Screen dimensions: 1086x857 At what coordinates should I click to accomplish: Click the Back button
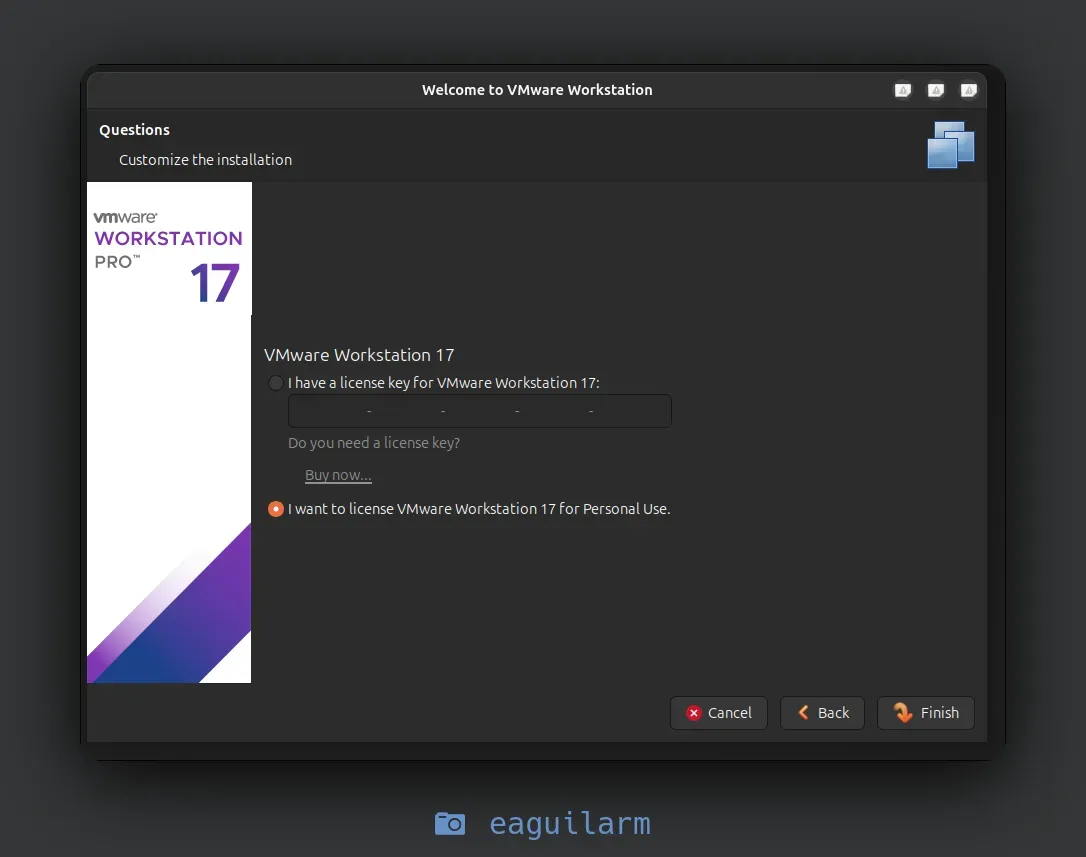[822, 713]
